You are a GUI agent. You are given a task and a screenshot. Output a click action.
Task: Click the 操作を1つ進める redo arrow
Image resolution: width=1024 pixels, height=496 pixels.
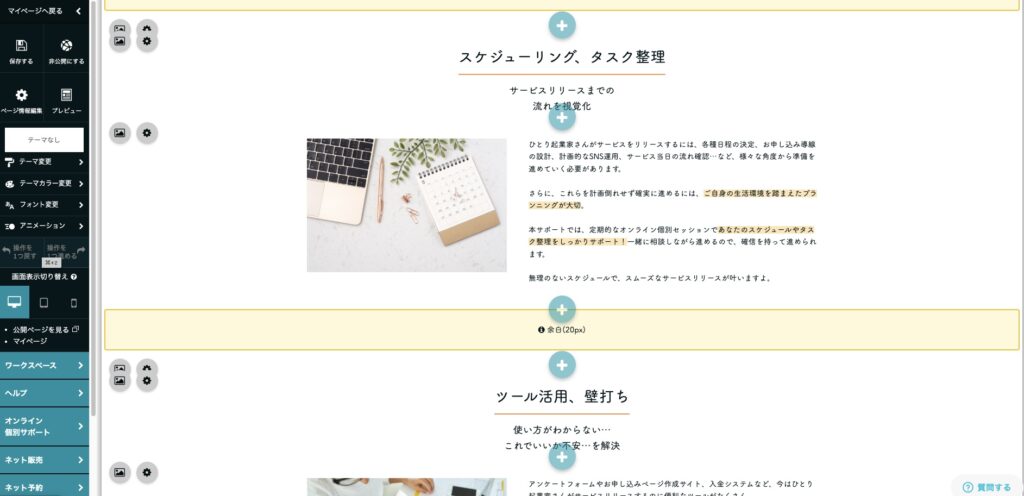click(x=81, y=250)
